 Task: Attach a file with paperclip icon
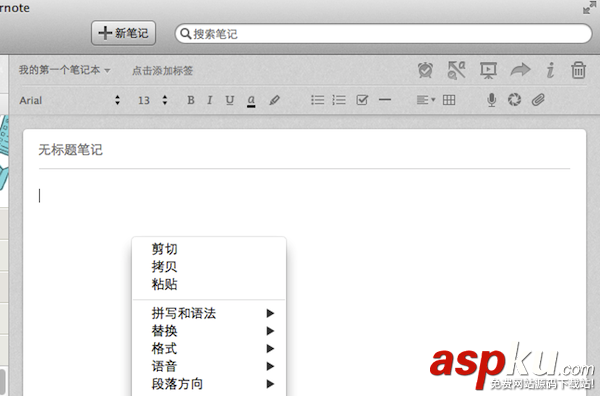pos(538,100)
